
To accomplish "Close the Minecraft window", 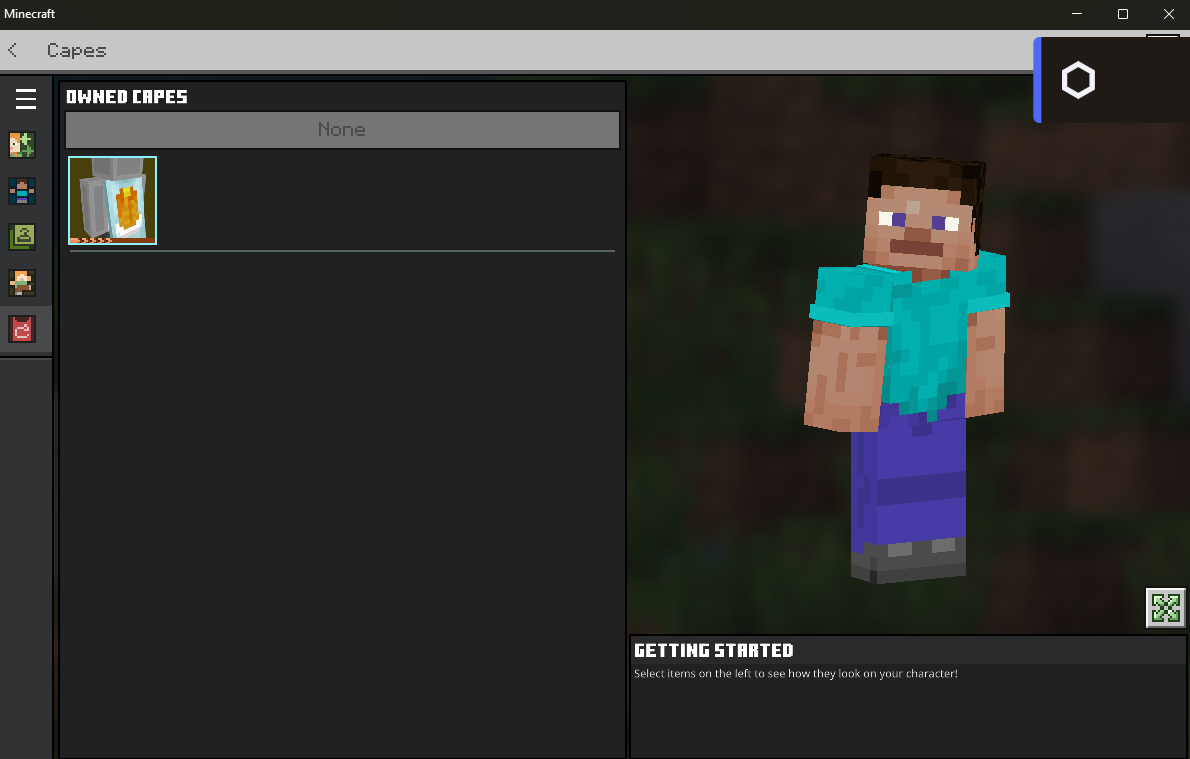I will (1168, 14).
